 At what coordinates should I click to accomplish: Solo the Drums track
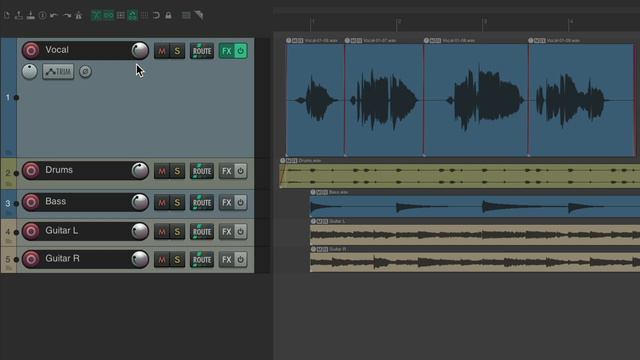tap(177, 171)
